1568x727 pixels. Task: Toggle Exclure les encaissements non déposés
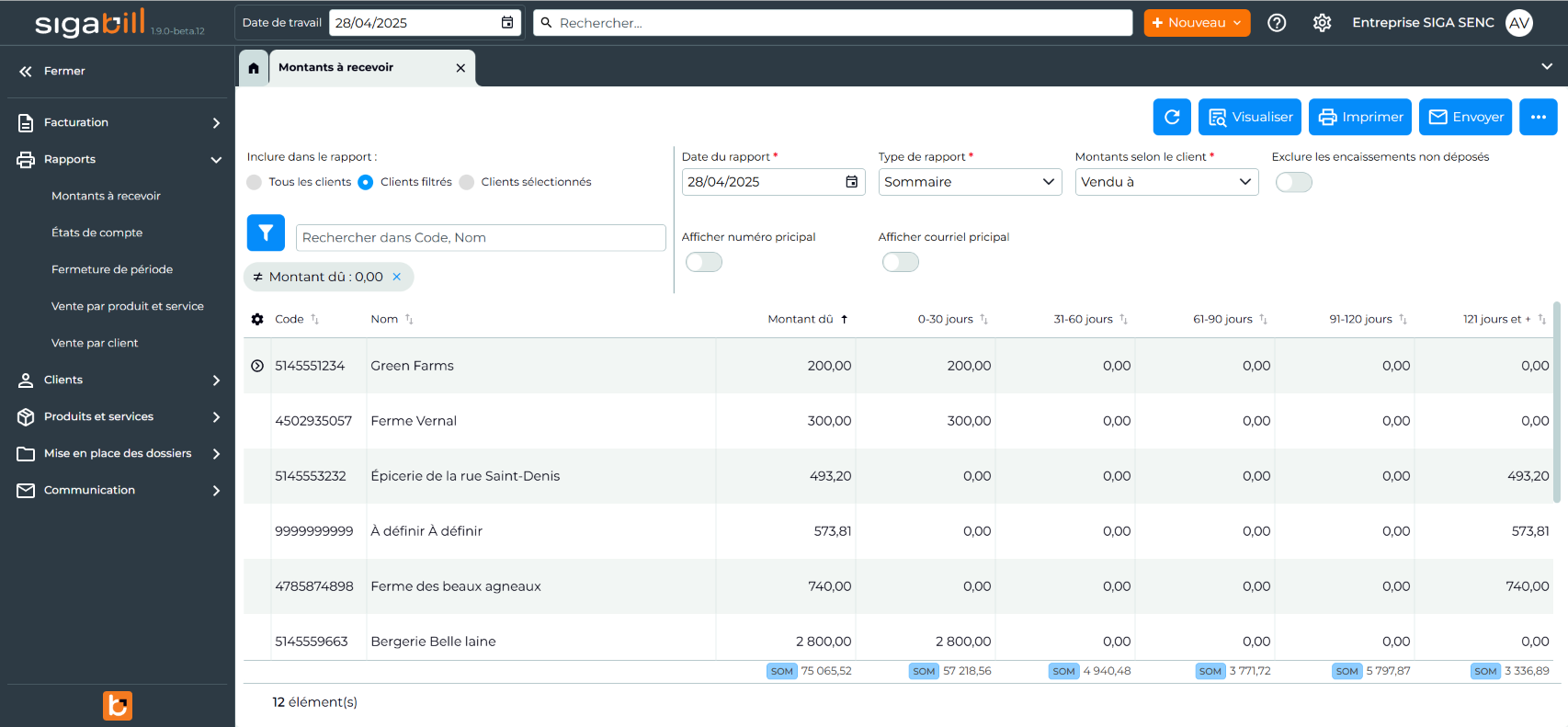(x=1294, y=182)
